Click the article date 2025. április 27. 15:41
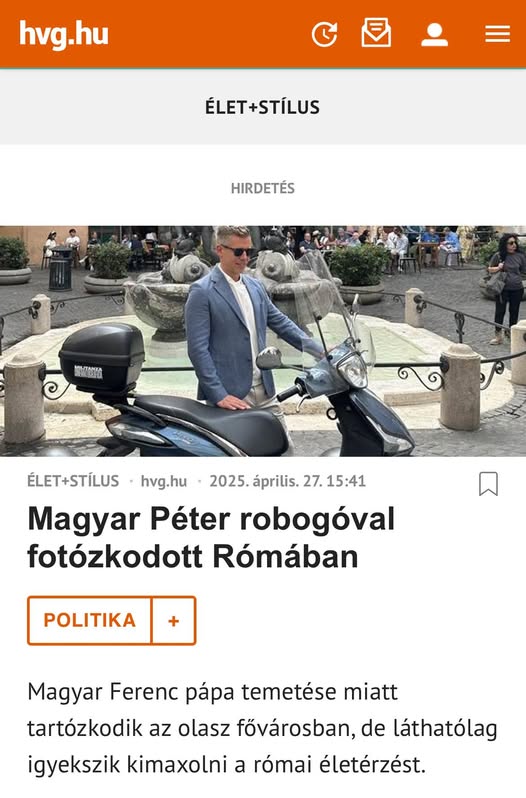526x798 pixels. coord(287,481)
